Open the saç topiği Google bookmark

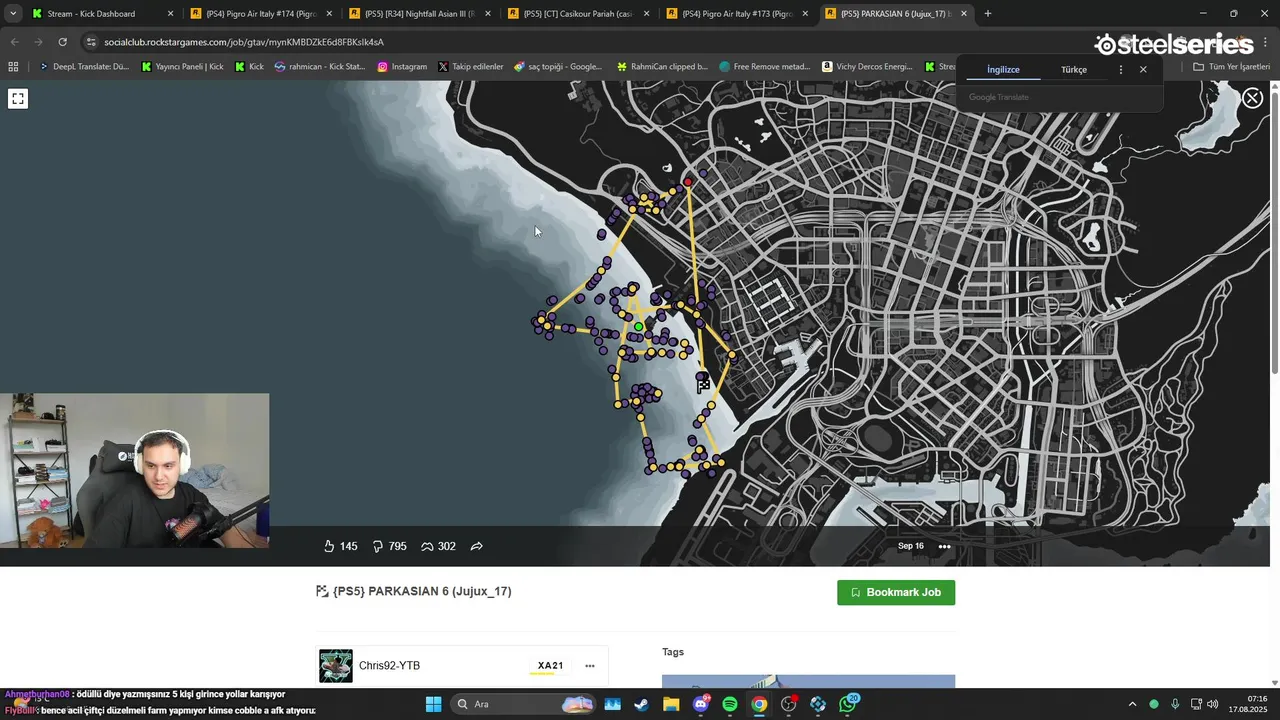(558, 67)
